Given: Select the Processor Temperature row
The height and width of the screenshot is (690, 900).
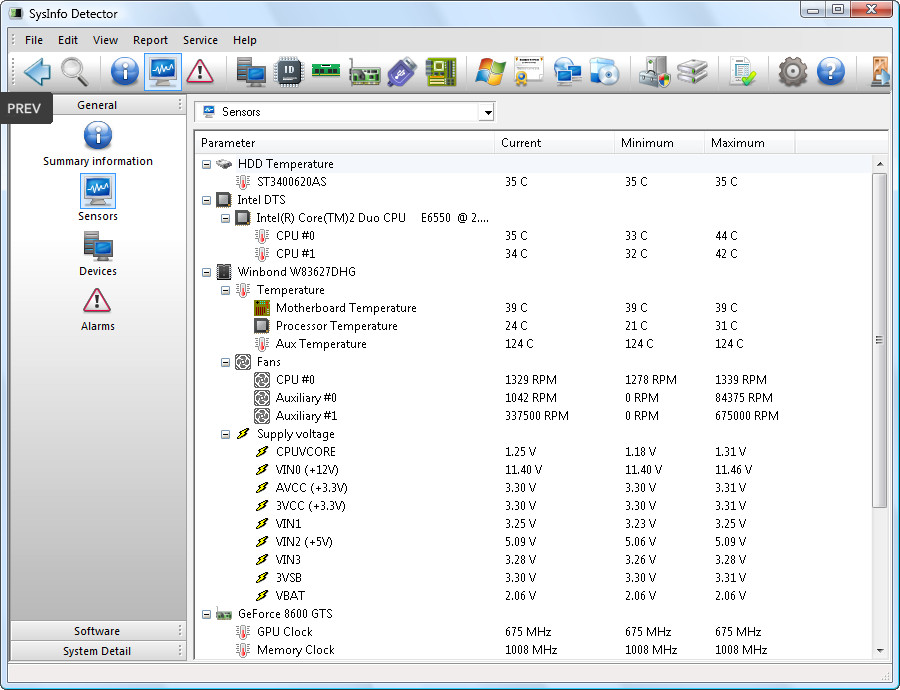Looking at the screenshot, I should (x=534, y=326).
